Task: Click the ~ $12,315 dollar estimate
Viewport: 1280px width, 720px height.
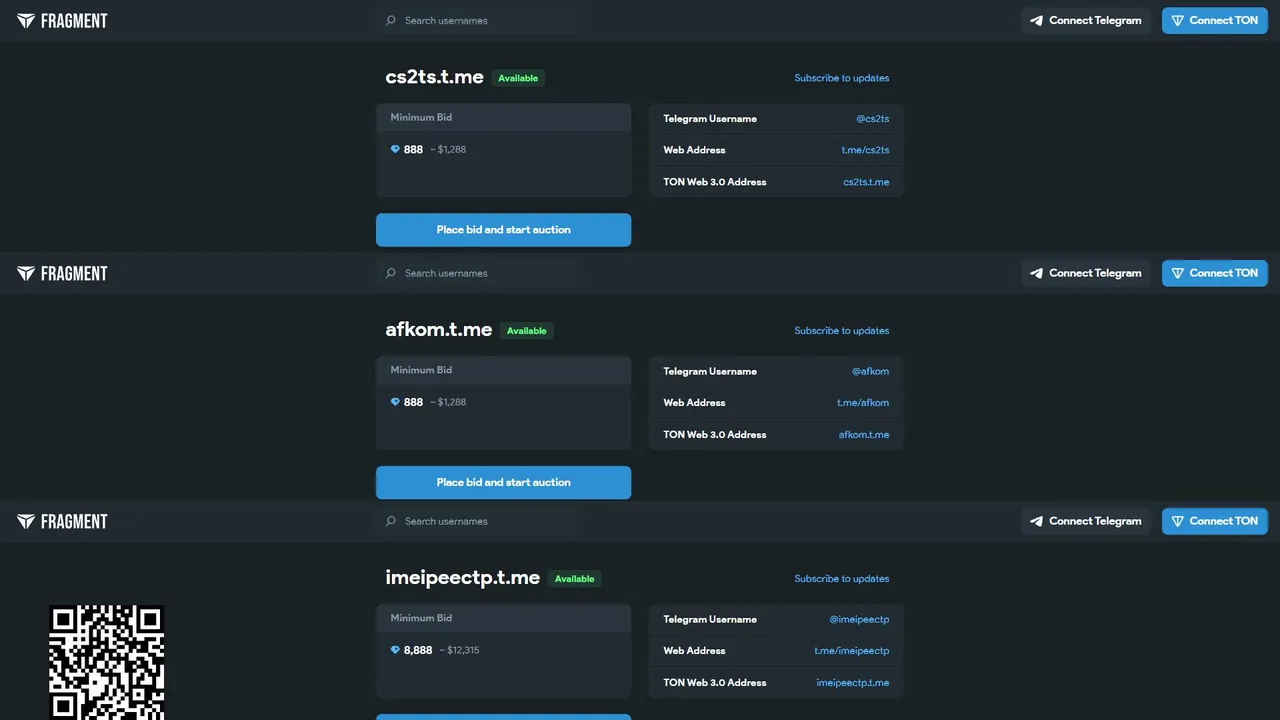Action: coord(460,650)
